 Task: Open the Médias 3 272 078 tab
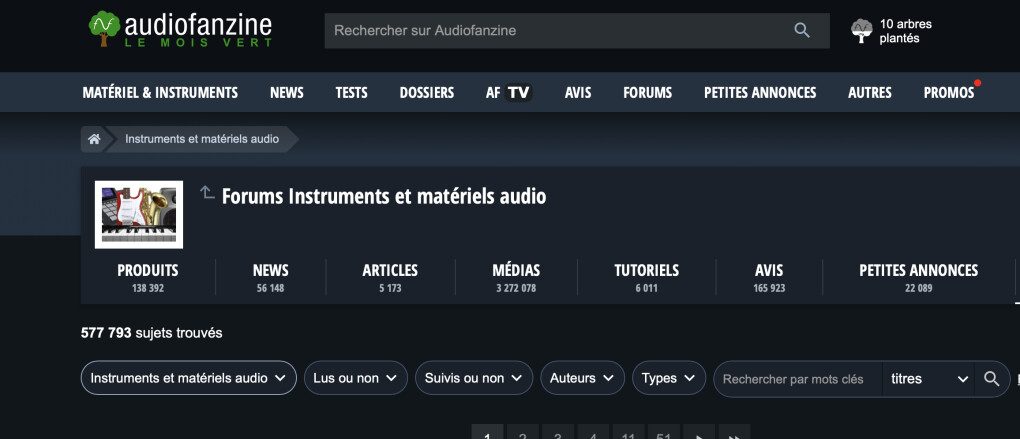[x=516, y=278]
